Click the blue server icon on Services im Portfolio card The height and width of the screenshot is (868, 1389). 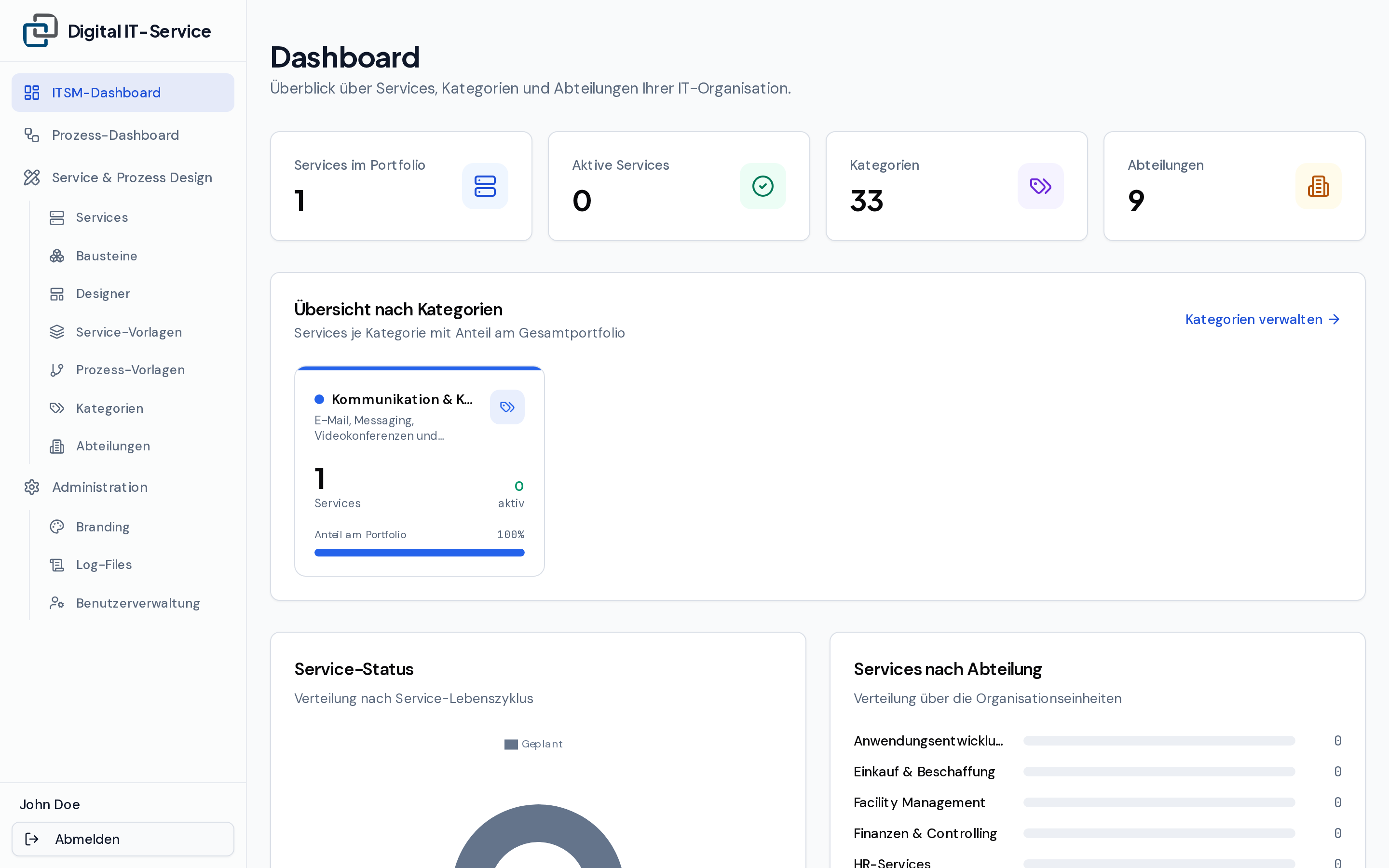[x=485, y=186]
